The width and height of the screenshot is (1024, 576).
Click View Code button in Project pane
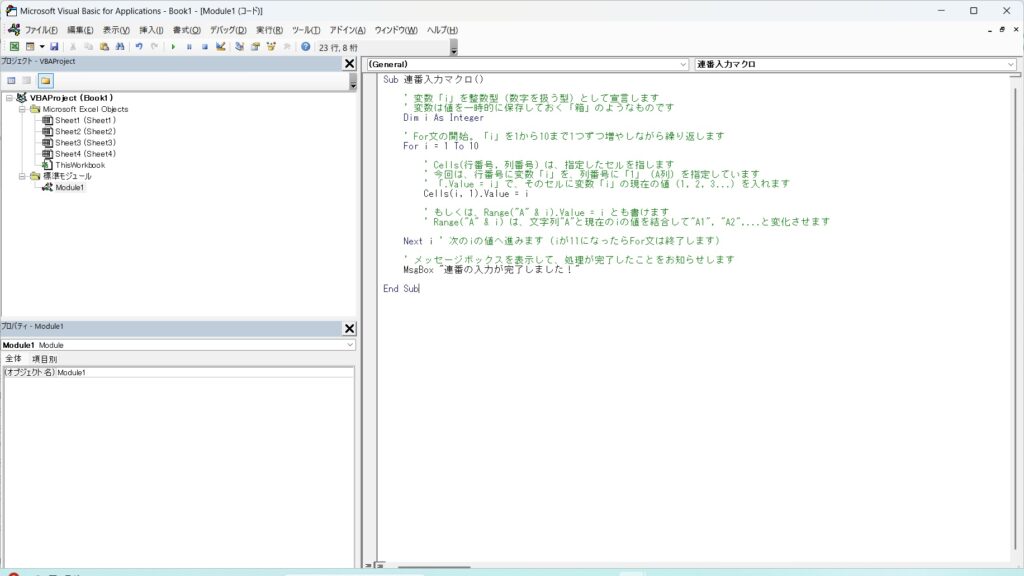11,80
